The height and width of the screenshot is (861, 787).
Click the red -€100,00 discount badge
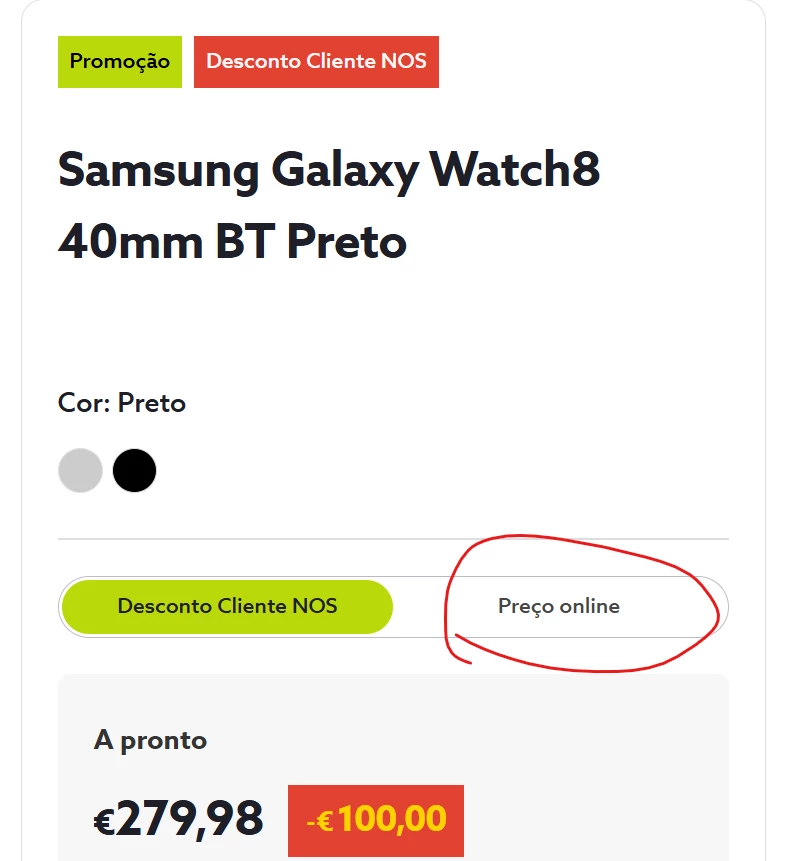[376, 820]
